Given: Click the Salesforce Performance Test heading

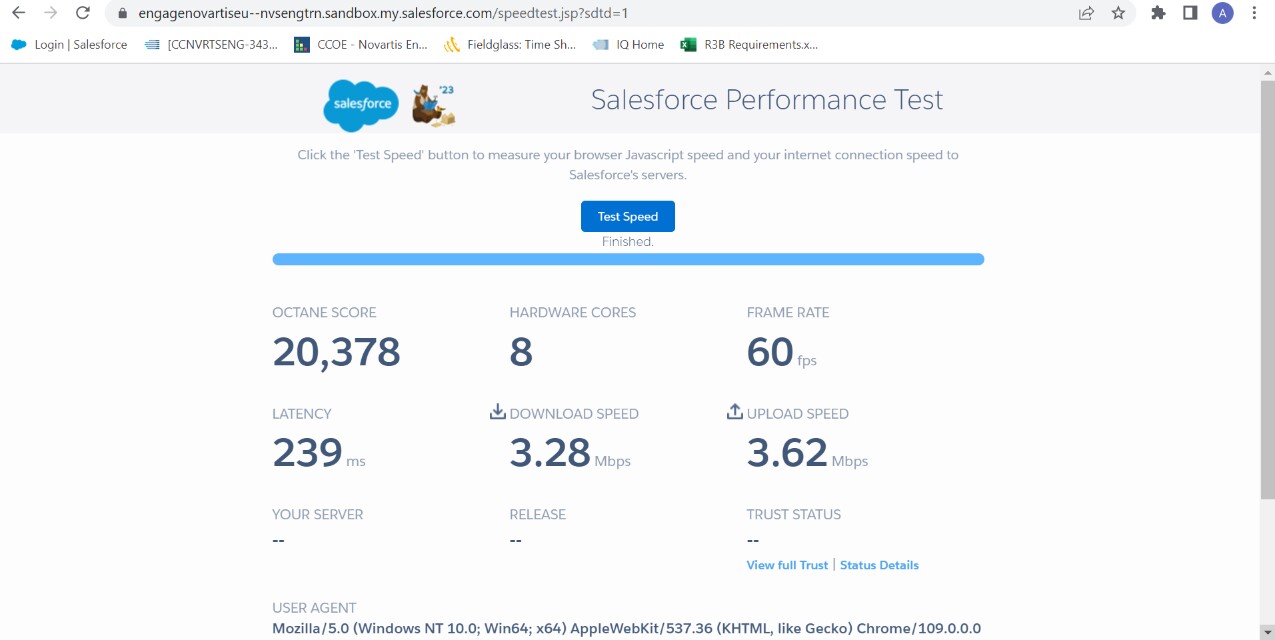Looking at the screenshot, I should coord(767,100).
